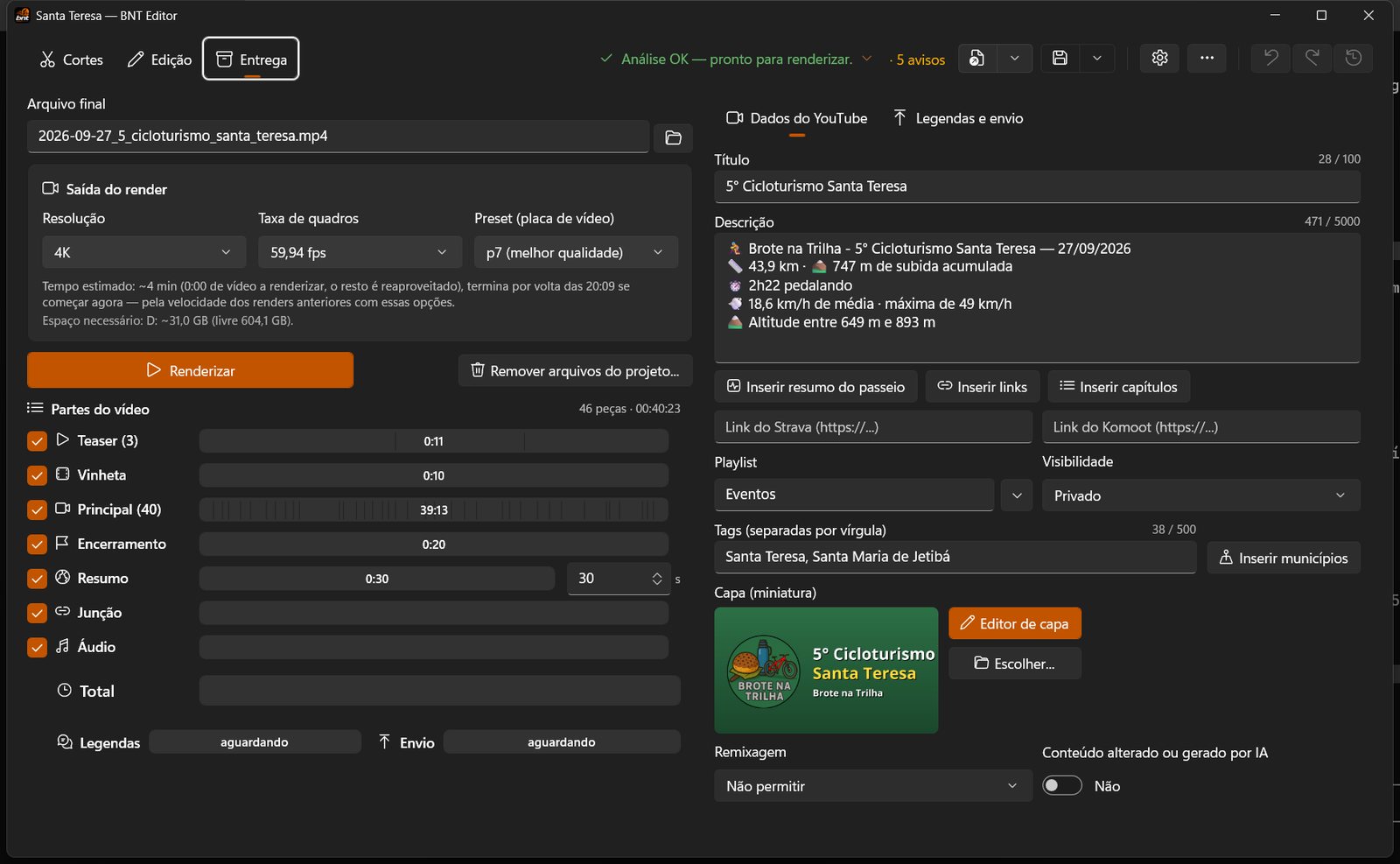Click Inserir resumo do passeio
The width and height of the screenshot is (1400, 864).
tap(816, 387)
